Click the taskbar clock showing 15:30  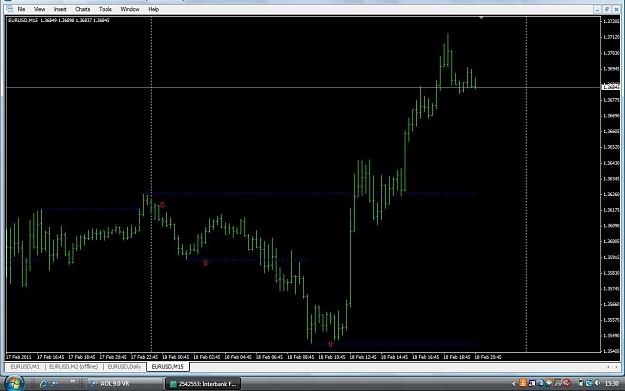611,383
